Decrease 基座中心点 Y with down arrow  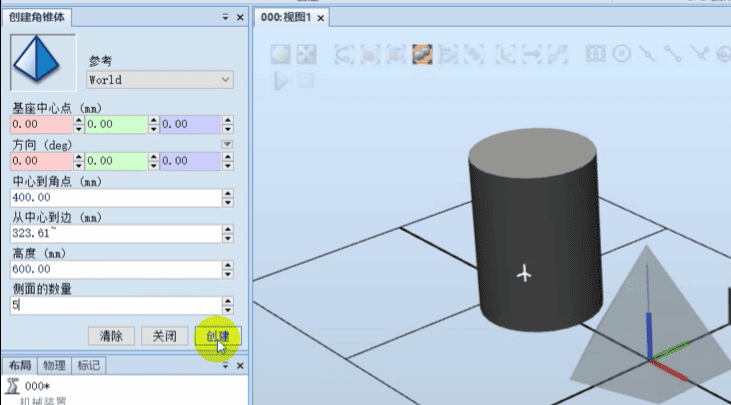point(153,129)
